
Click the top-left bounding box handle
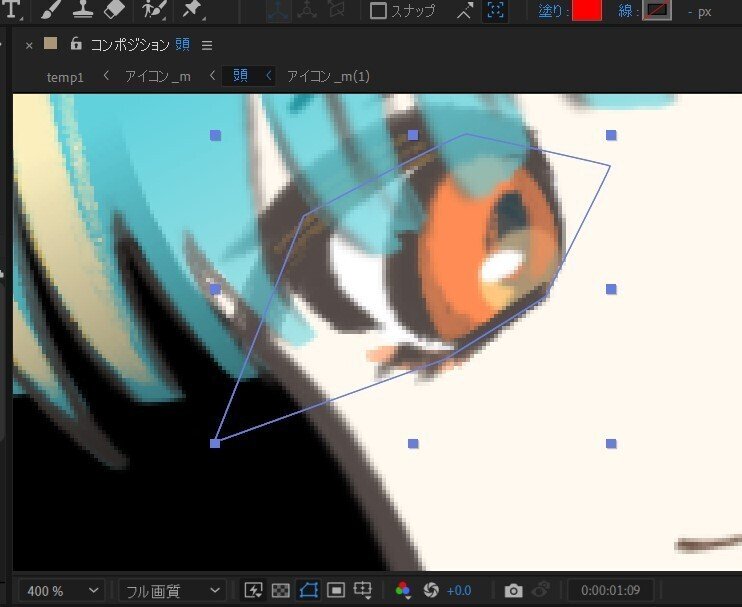215,136
